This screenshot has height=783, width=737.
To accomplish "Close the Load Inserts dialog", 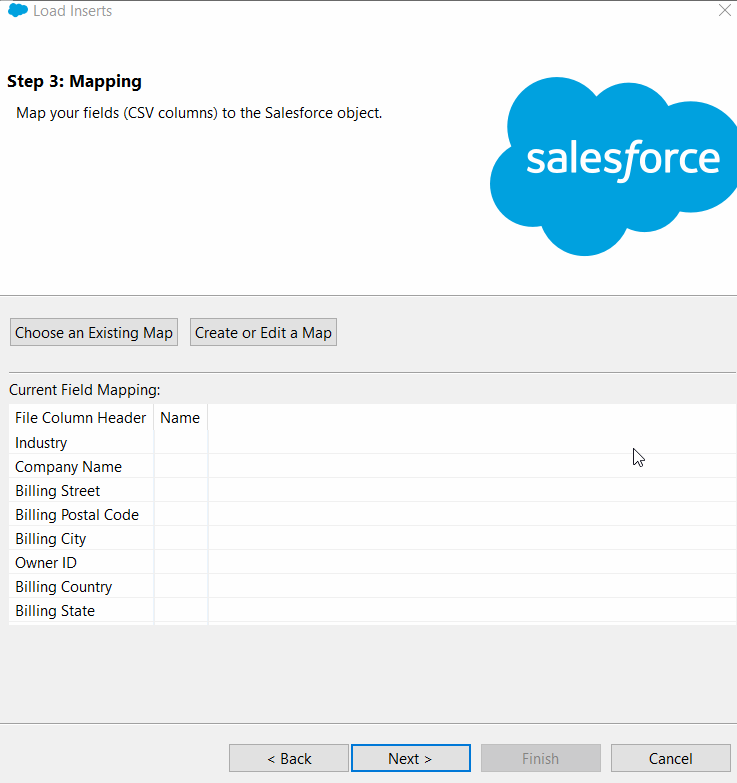I will 725,10.
